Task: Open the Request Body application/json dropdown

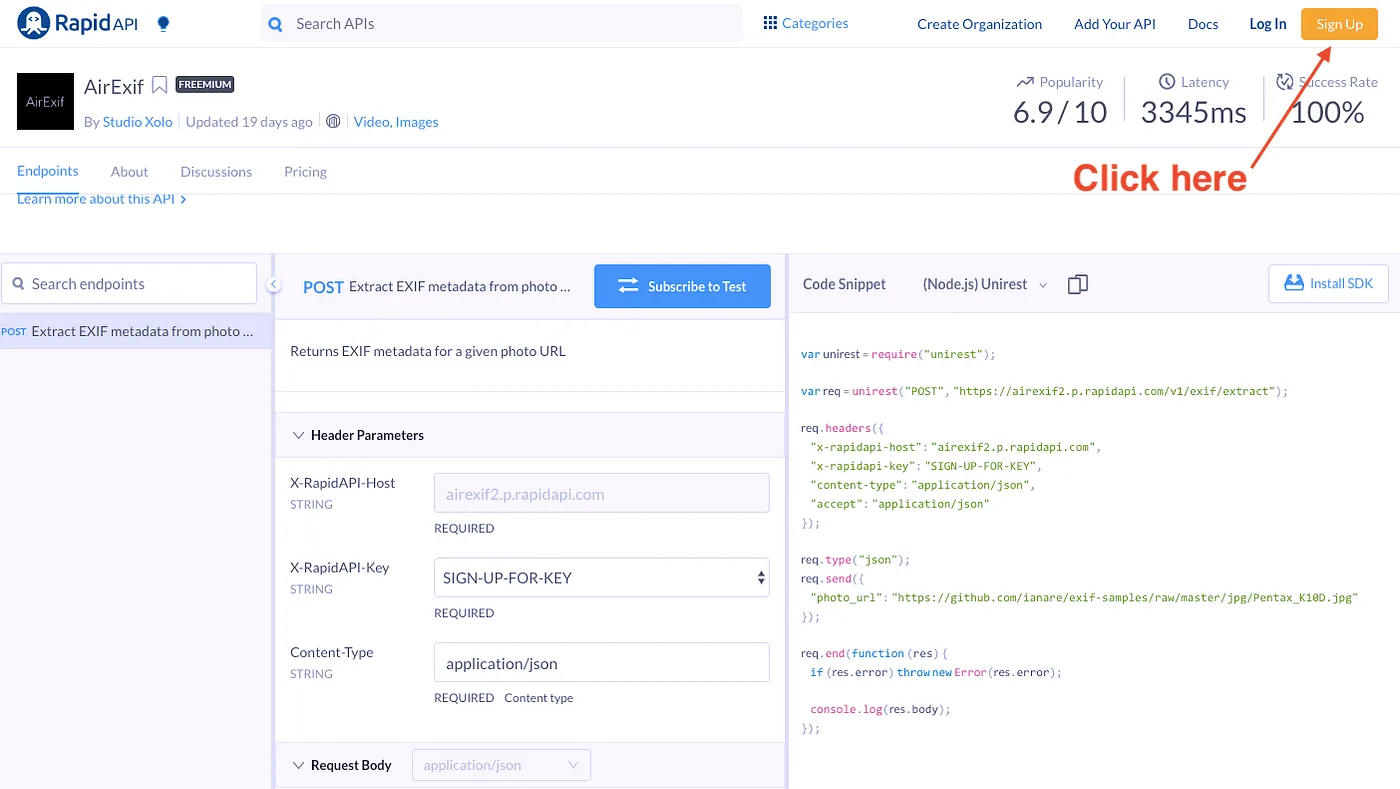Action: [x=501, y=765]
